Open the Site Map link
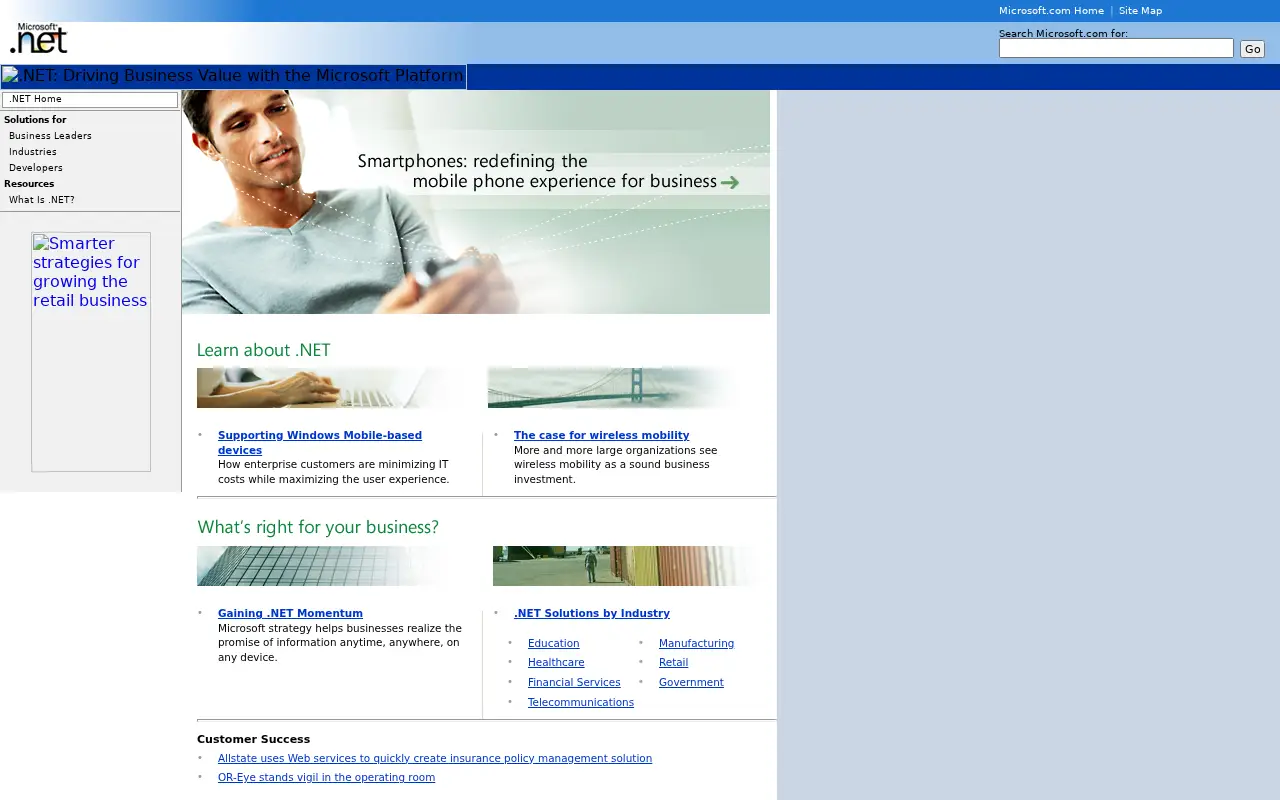This screenshot has height=800, width=1280. [1140, 11]
